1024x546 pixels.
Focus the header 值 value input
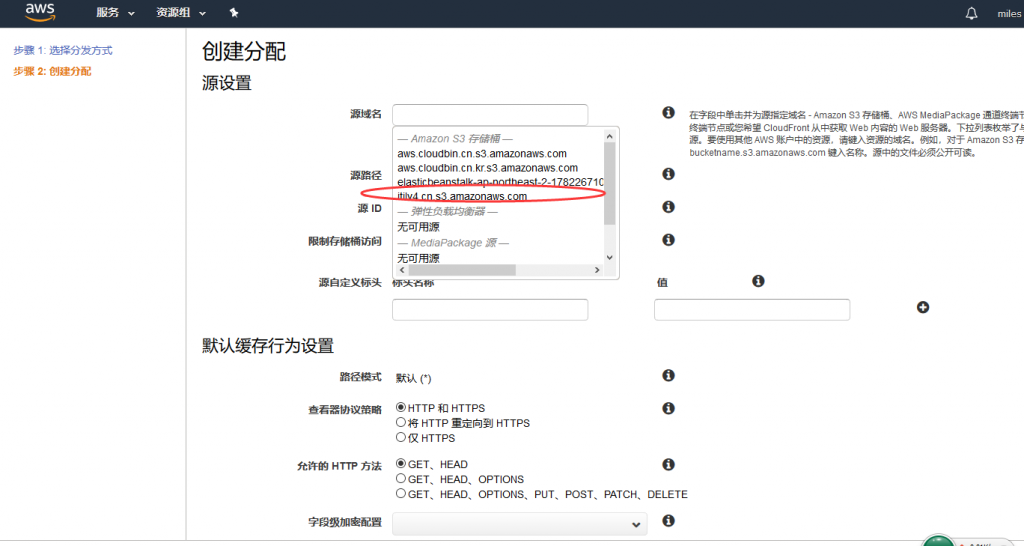click(x=752, y=310)
